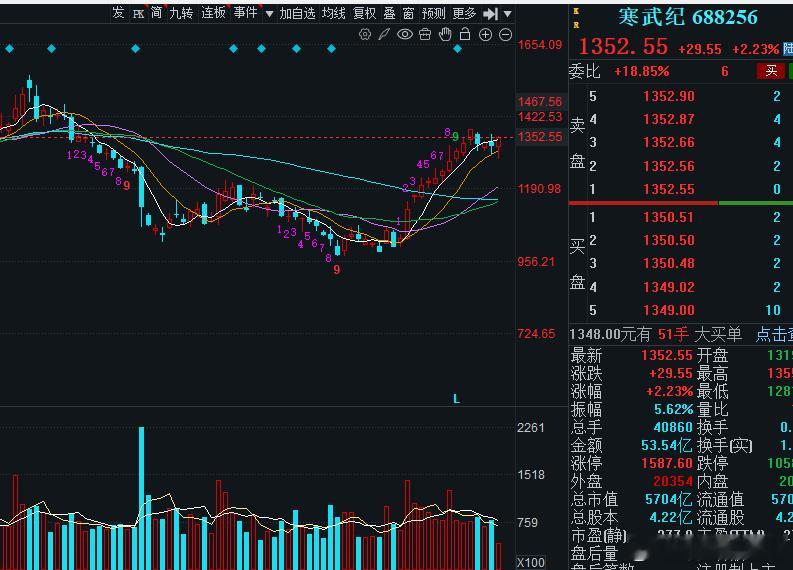Click the large price 1352.55 header
This screenshot has height=570, width=793.
pos(623,47)
